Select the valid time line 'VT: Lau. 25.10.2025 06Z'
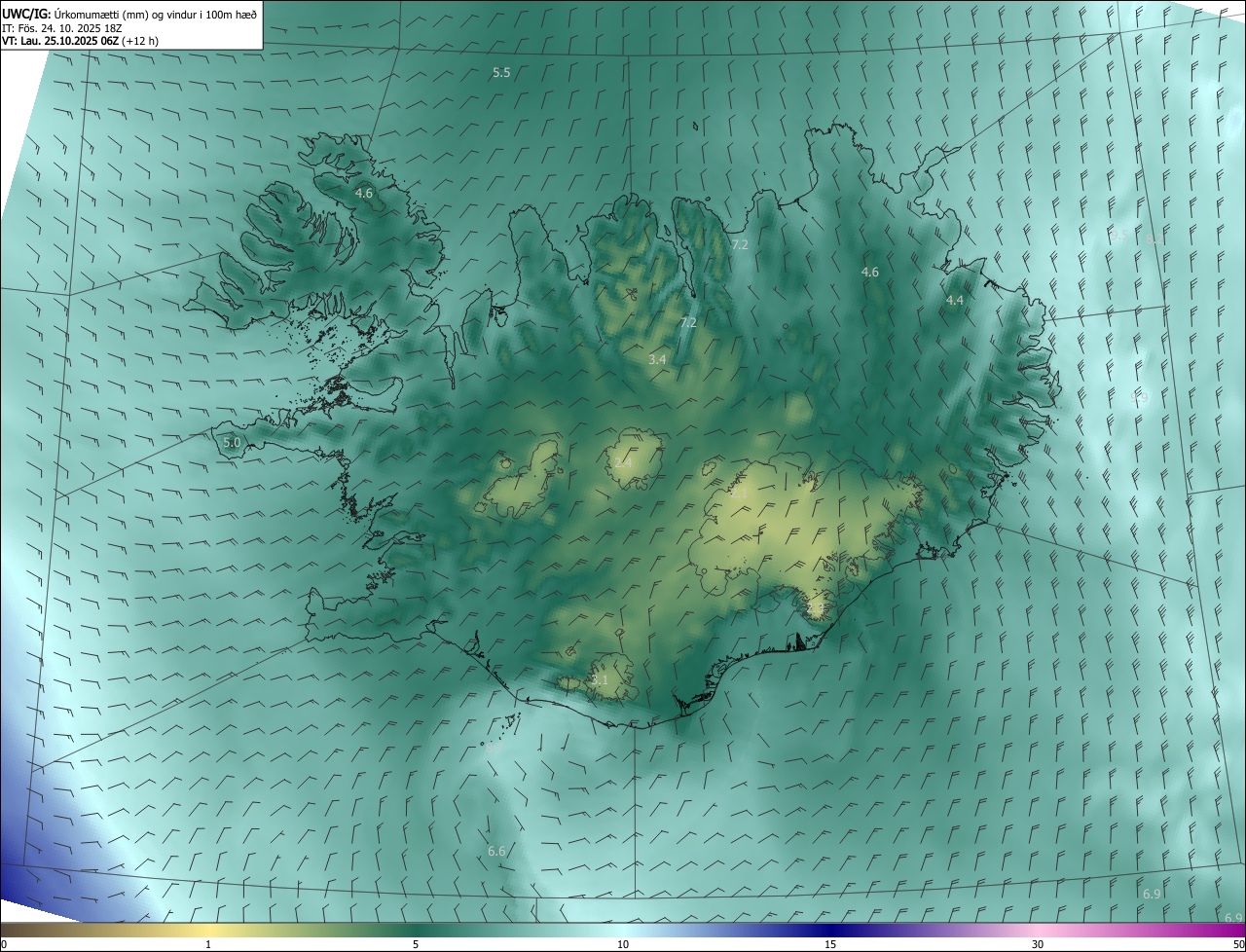This screenshot has width=1246, height=952. pyautogui.click(x=61, y=41)
